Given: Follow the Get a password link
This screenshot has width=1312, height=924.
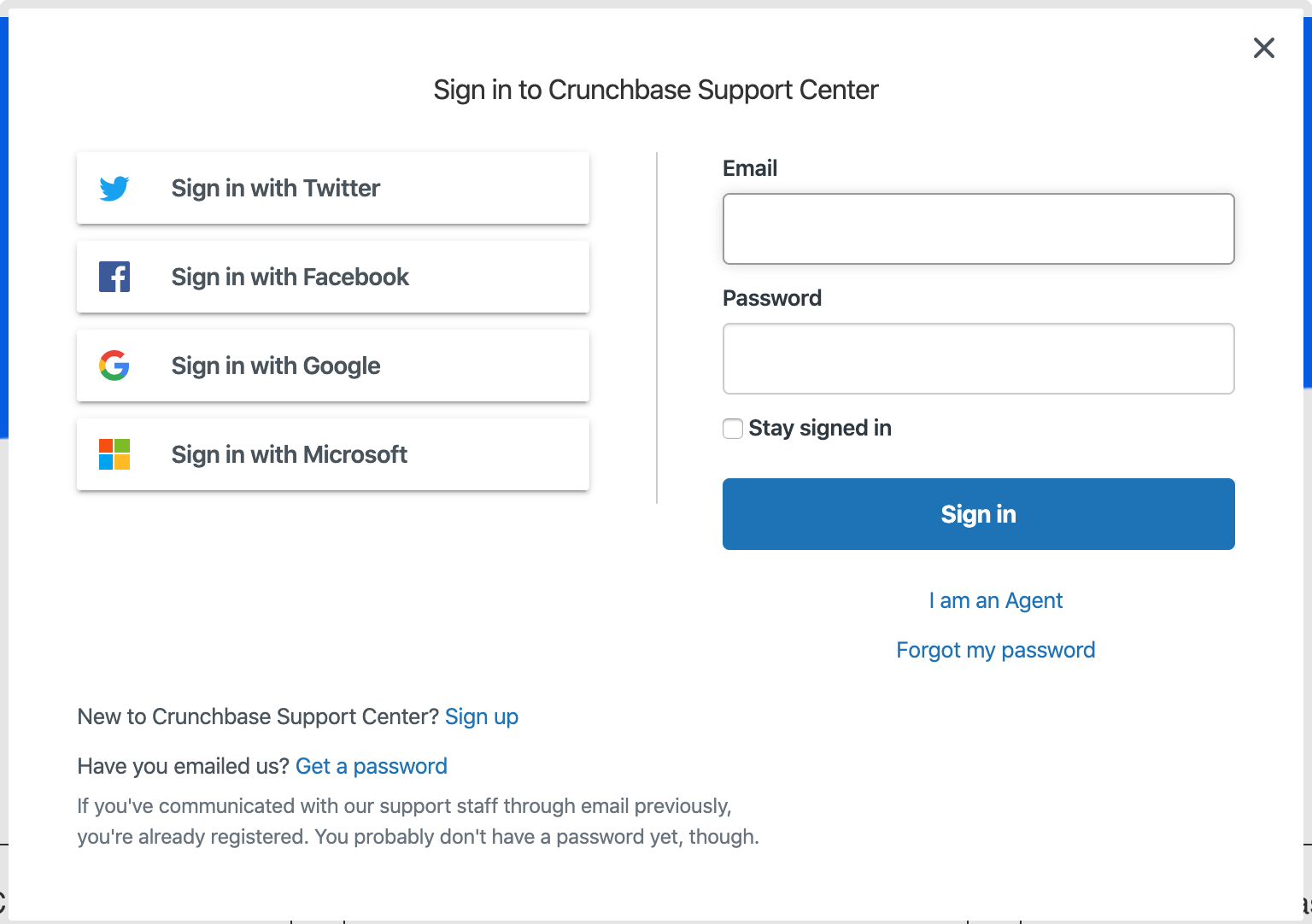Looking at the screenshot, I should (372, 766).
